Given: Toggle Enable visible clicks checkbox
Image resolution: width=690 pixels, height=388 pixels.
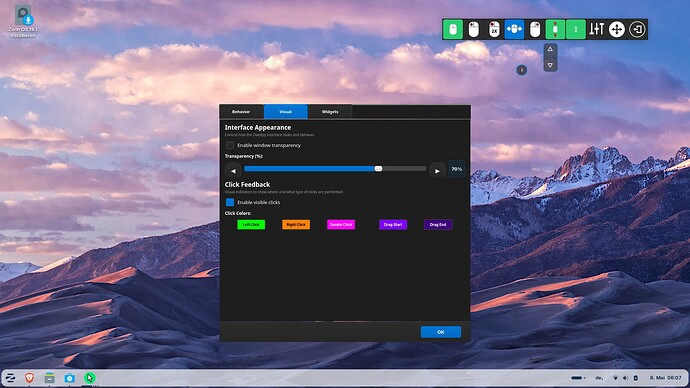Looking at the screenshot, I should click(x=230, y=202).
